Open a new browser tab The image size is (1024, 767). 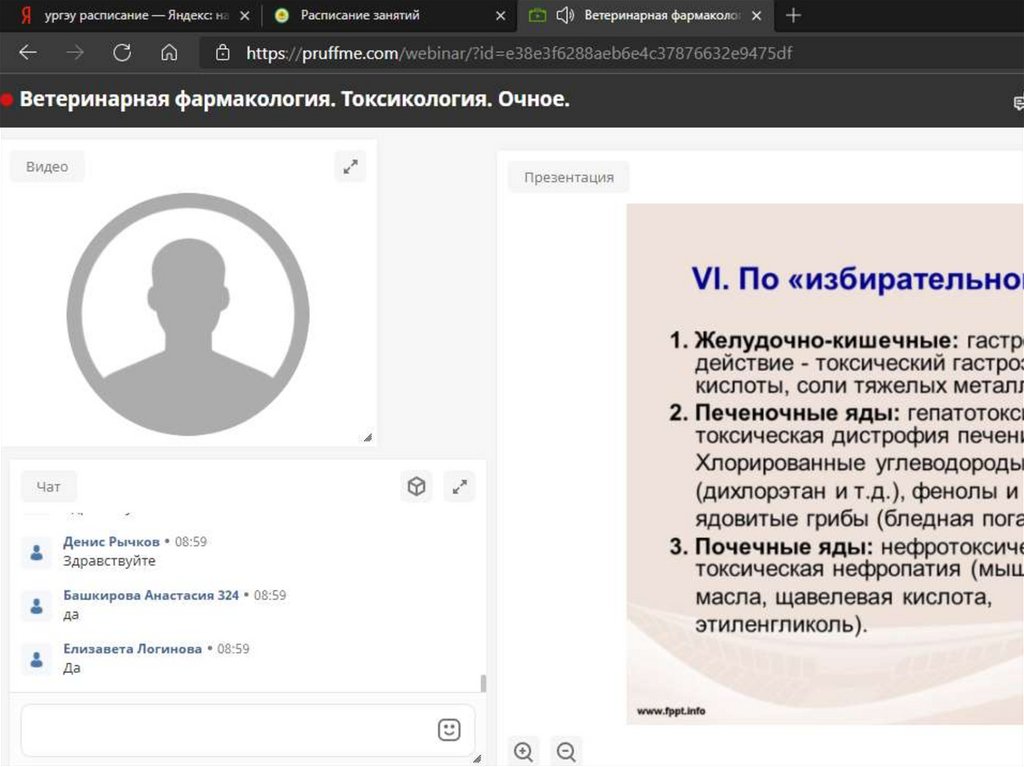pyautogui.click(x=793, y=15)
